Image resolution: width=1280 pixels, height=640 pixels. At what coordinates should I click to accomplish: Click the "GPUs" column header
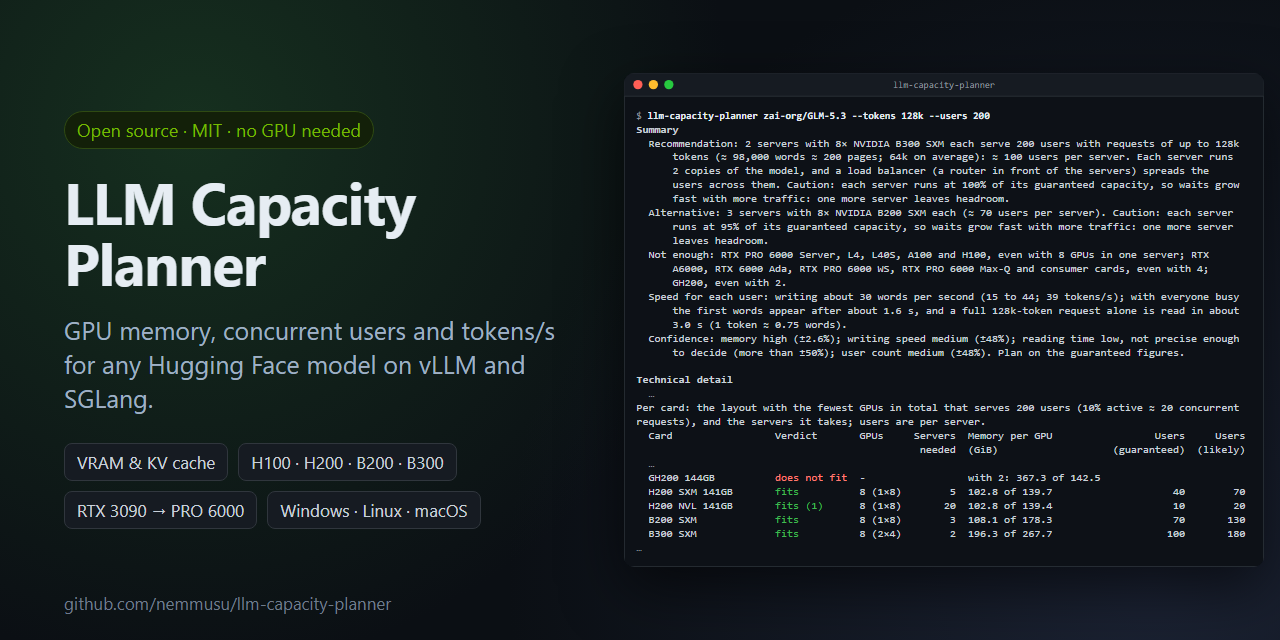click(x=871, y=436)
